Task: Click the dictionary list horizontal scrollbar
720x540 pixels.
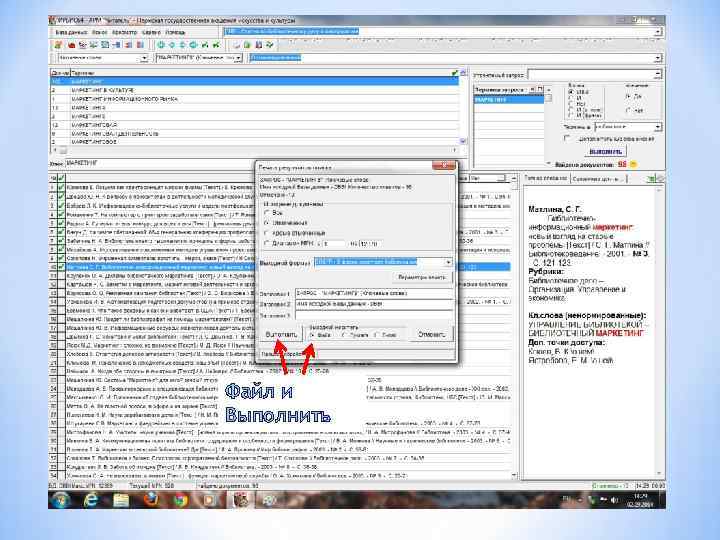Action: click(x=257, y=150)
